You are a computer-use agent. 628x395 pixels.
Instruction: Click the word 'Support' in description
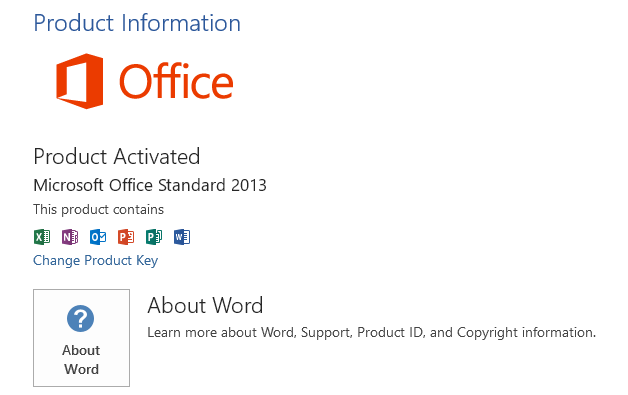(325, 333)
